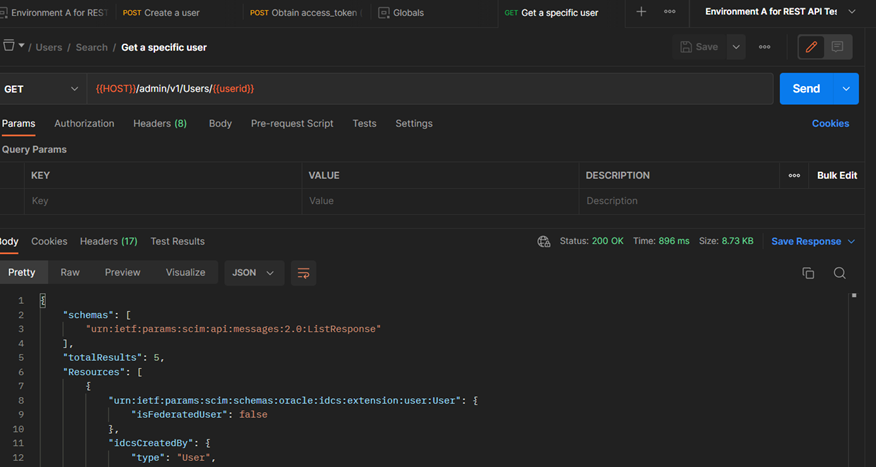Image resolution: width=876 pixels, height=467 pixels.
Task: Click the response body scrollbar
Action: (x=854, y=380)
